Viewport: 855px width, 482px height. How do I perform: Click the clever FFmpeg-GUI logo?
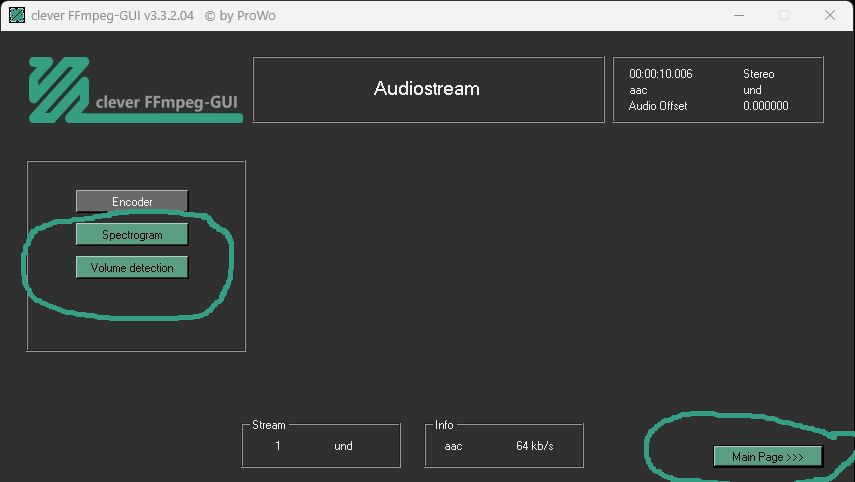click(x=135, y=90)
